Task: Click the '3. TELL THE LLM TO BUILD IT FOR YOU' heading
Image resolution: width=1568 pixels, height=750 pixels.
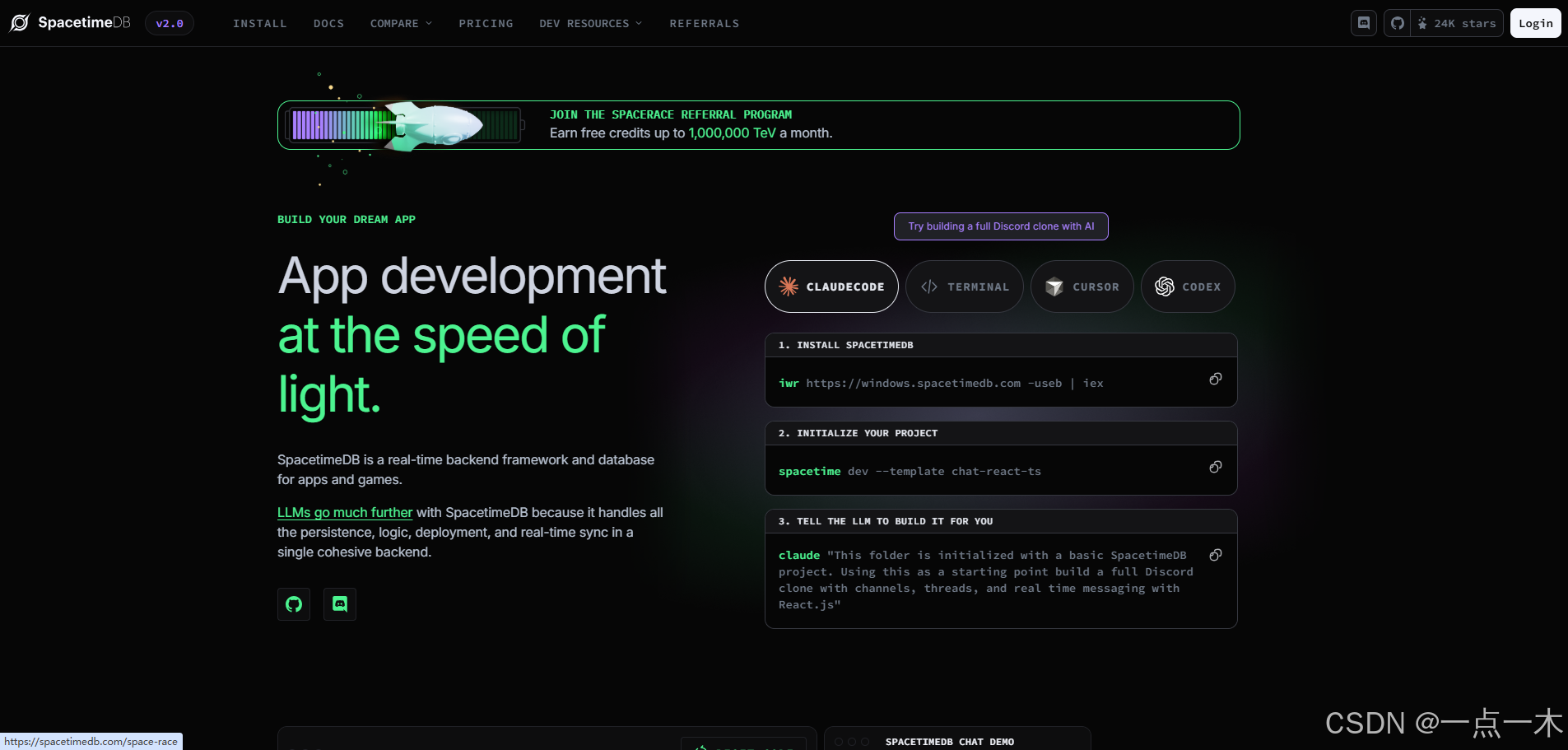Action: click(886, 521)
